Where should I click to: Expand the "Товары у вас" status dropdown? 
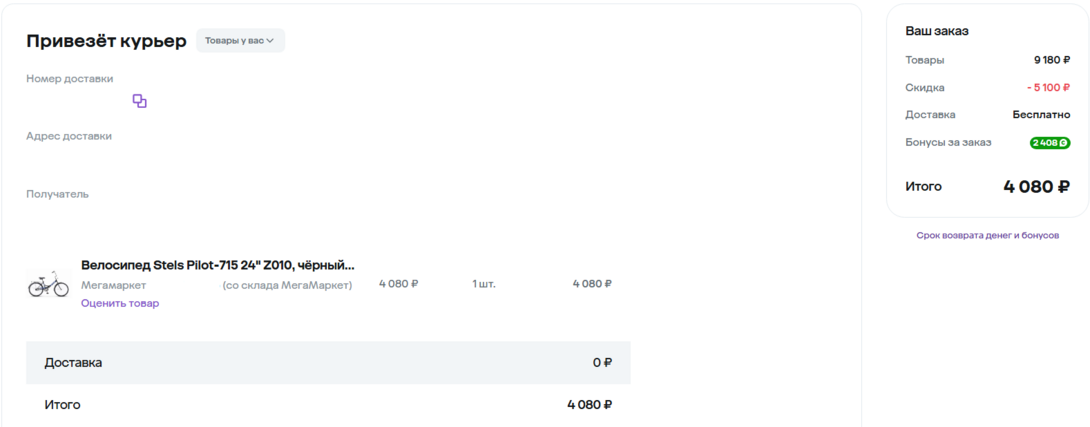[240, 41]
